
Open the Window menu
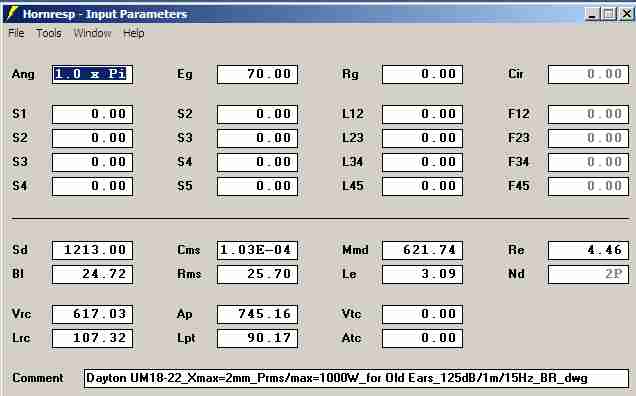coord(92,33)
